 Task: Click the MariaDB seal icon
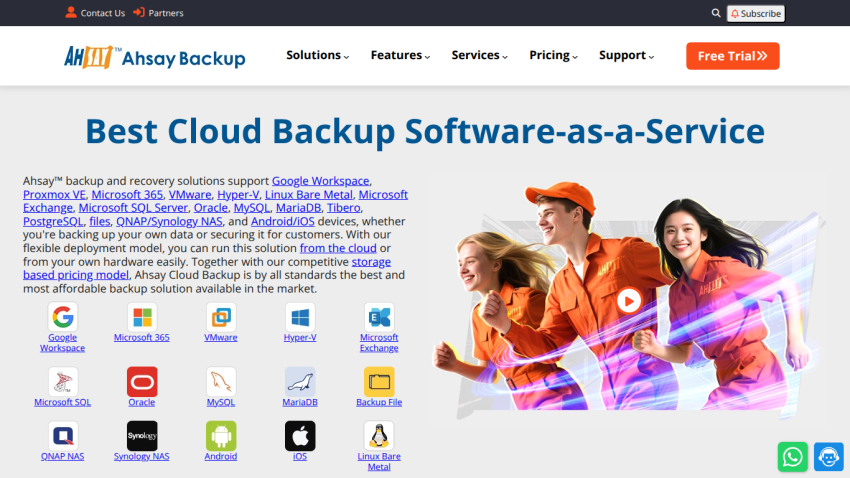pos(300,382)
